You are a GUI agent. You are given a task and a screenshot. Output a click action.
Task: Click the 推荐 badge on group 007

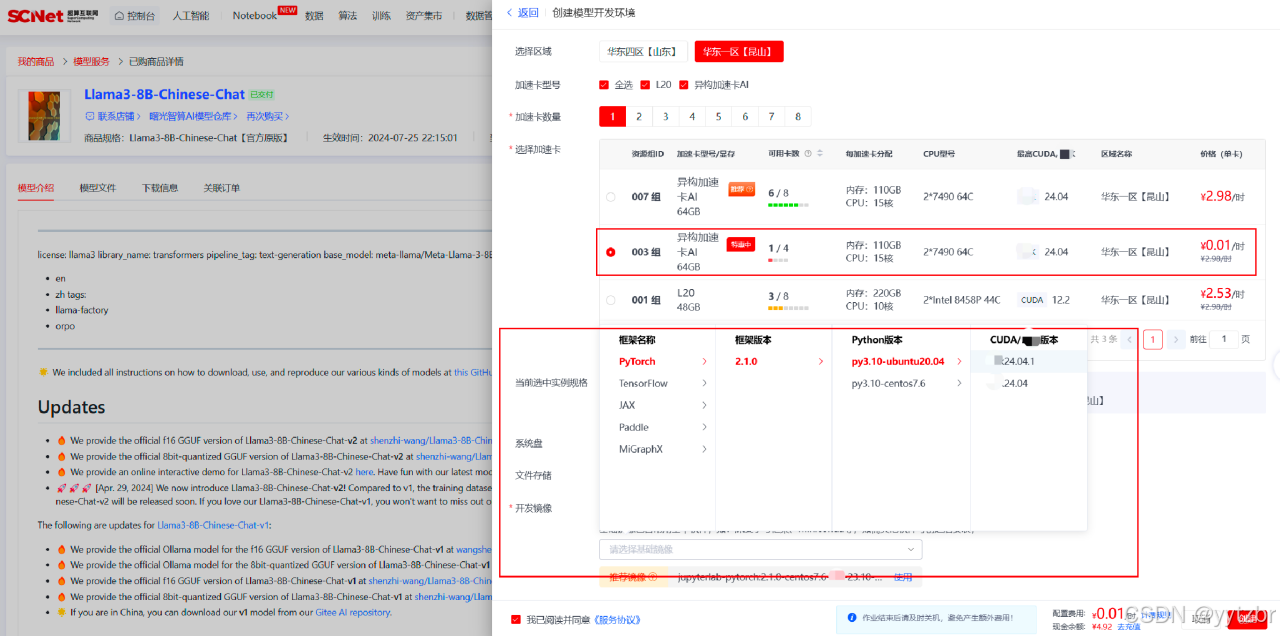[x=741, y=189]
